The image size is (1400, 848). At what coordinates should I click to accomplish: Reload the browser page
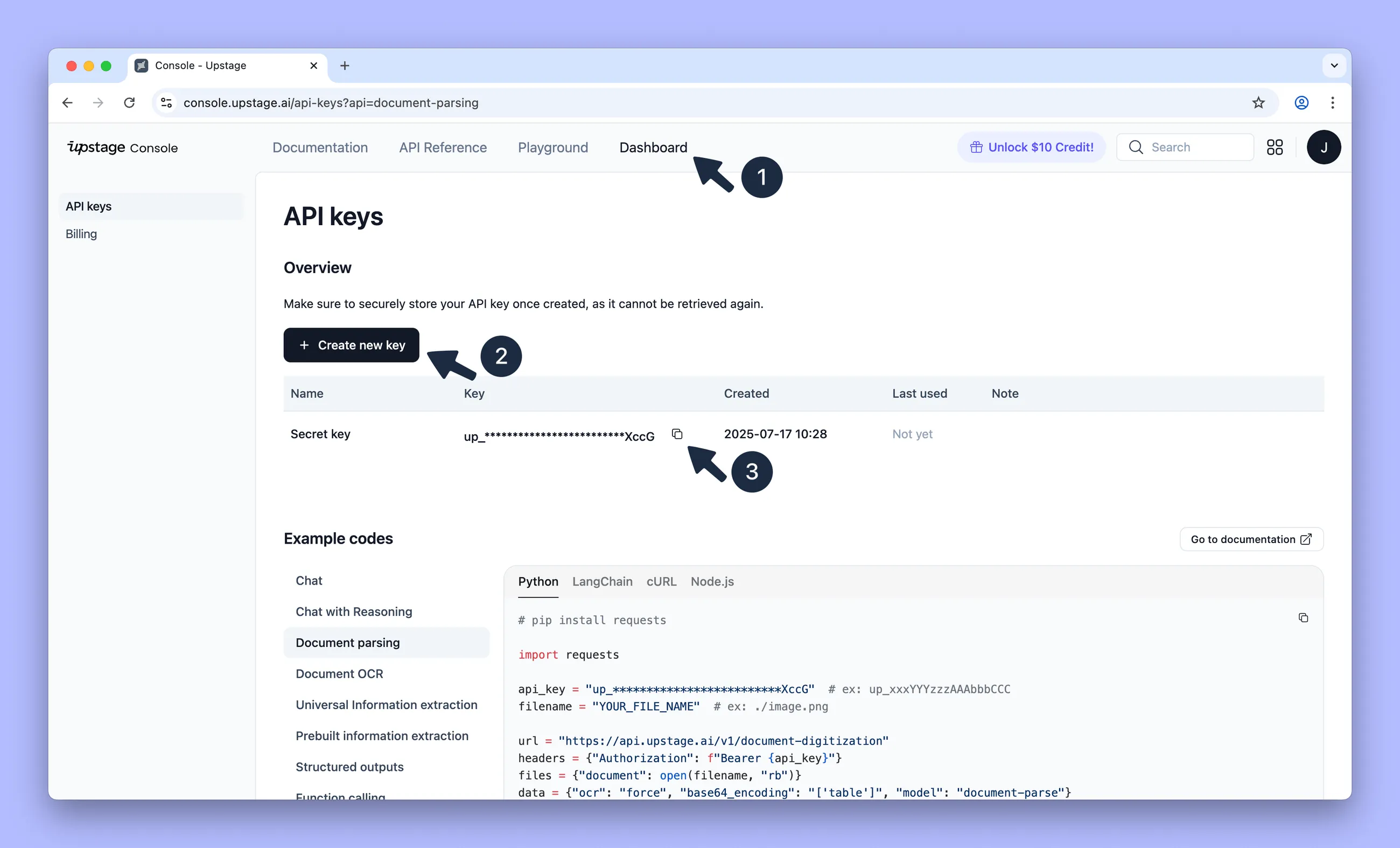pos(130,103)
